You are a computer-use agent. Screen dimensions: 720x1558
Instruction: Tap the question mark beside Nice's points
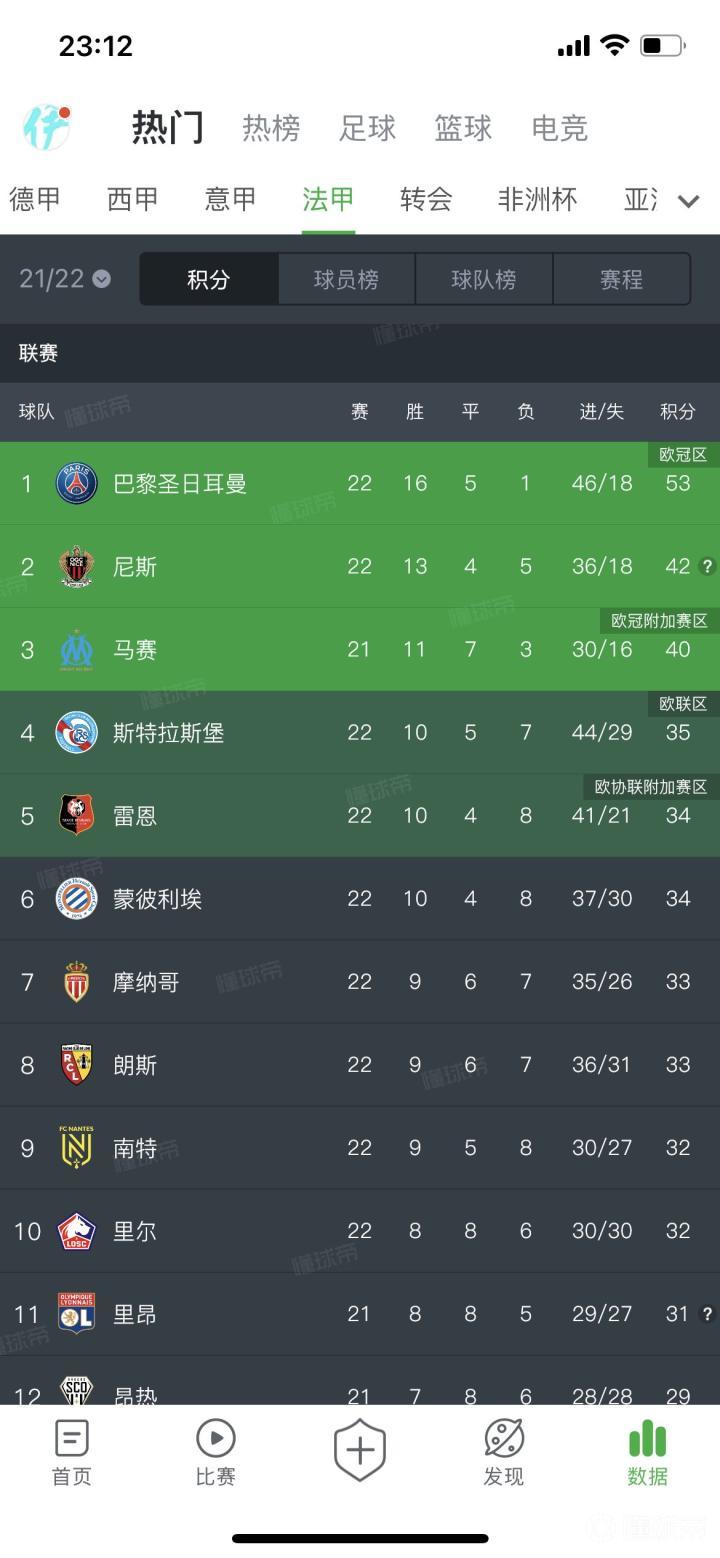(708, 567)
